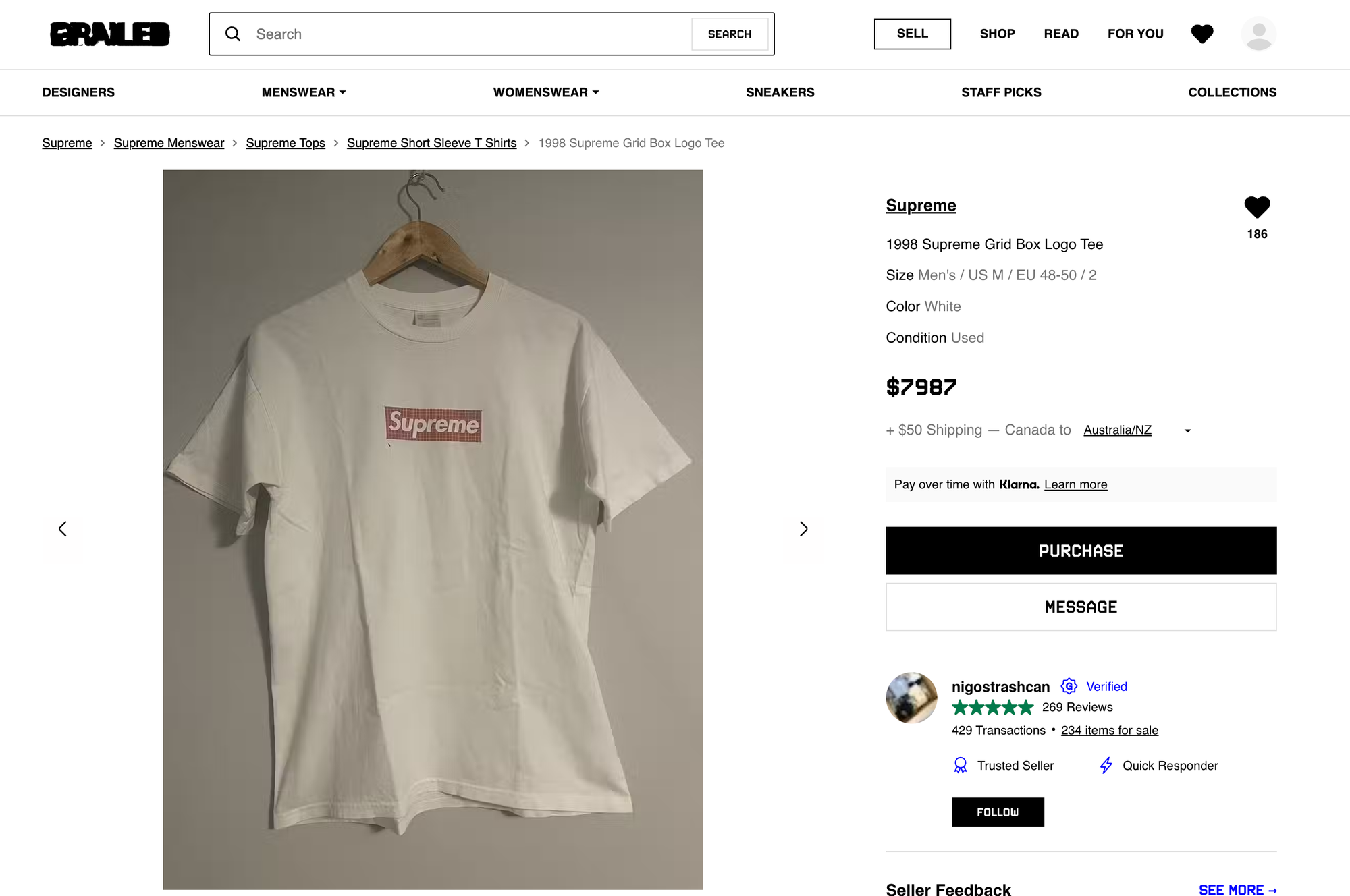1350x896 pixels.
Task: Open favorites with the header heart icon
Action: click(1202, 34)
